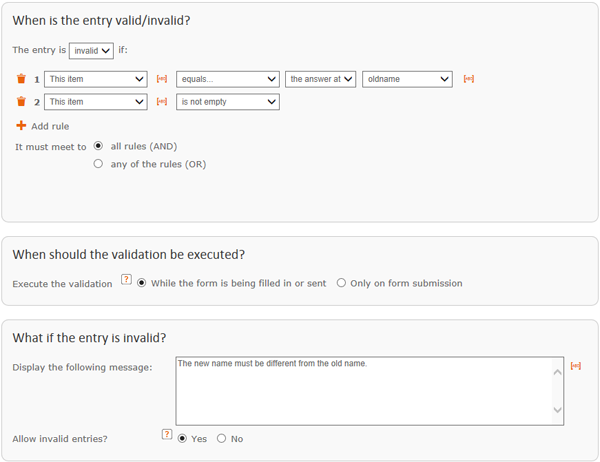Select any of the rules (OR)

[98, 164]
